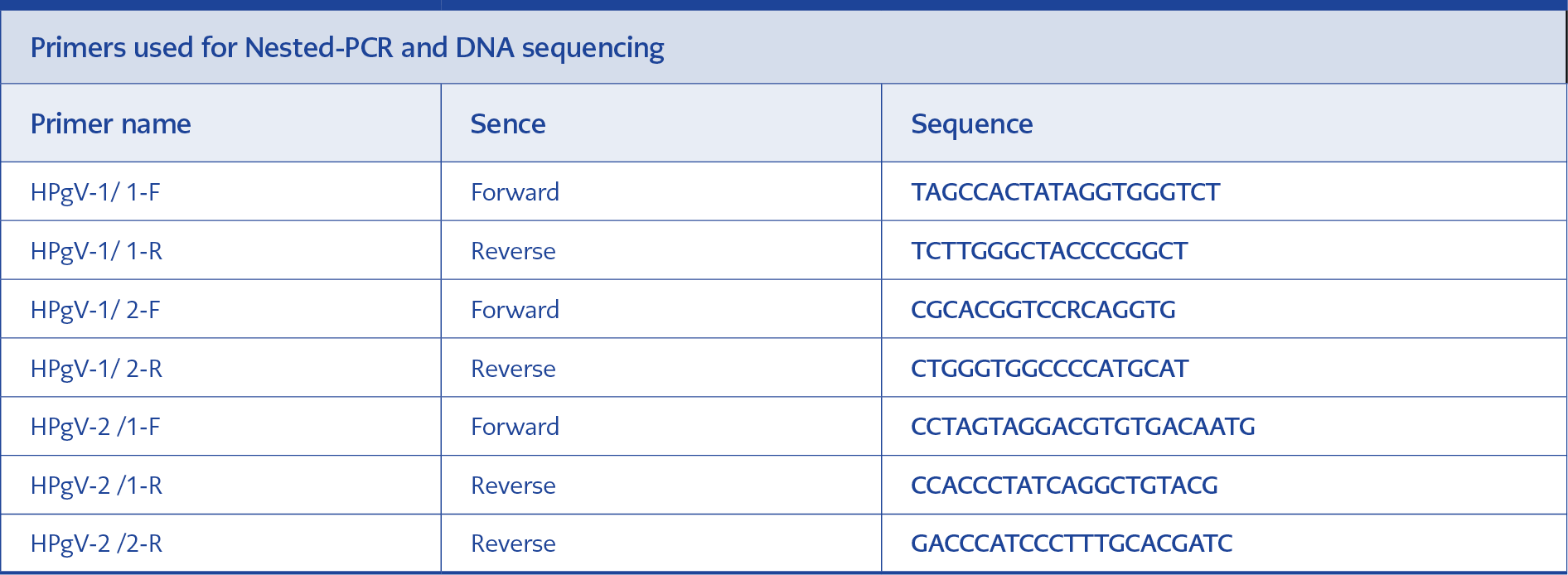The height and width of the screenshot is (575, 1568).
Task: Select sequence CTGGGTGGCCCCATGCAT
Action: [x=1049, y=369]
